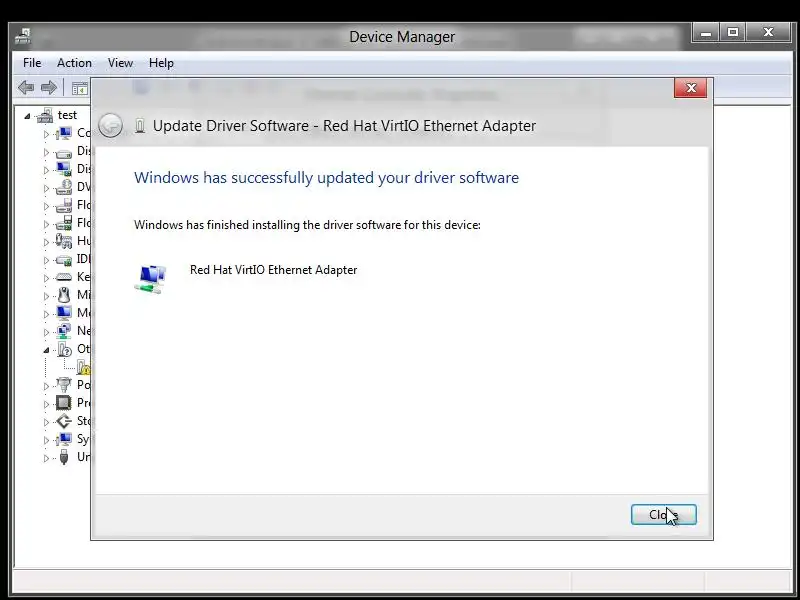Click the System devices category icon

(64, 439)
